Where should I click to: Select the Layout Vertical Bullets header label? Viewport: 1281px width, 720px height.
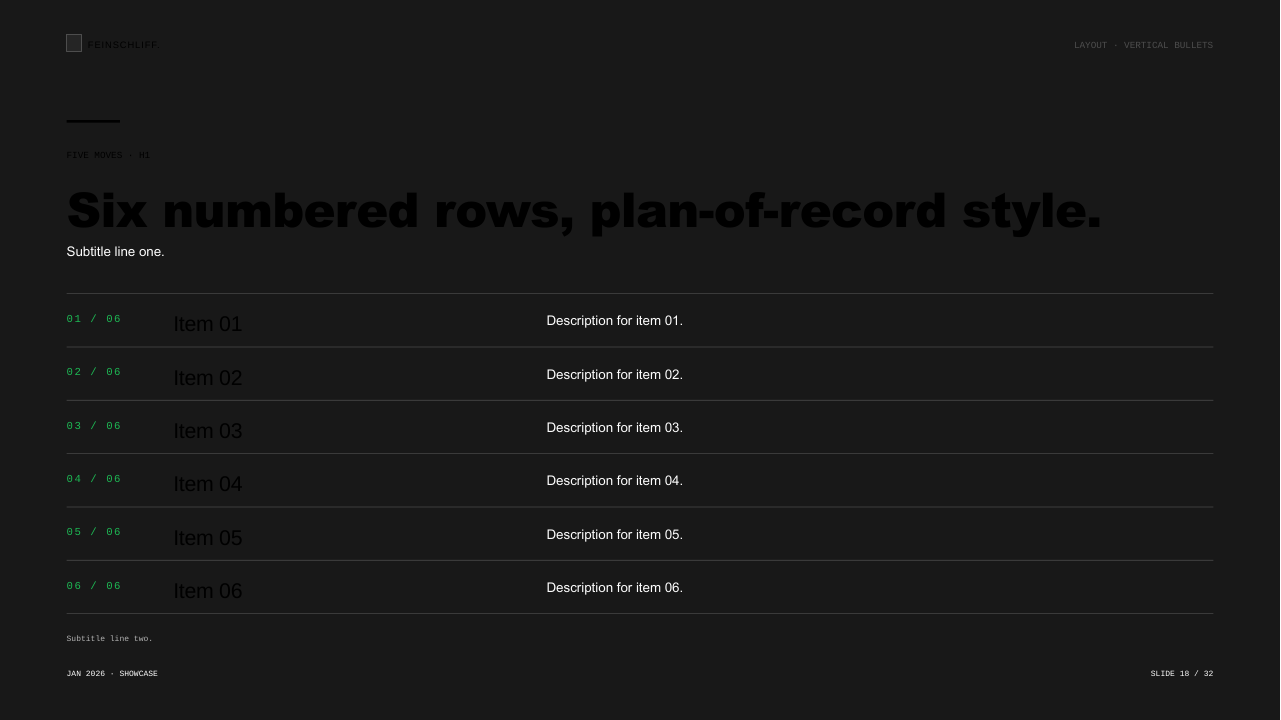pos(1143,45)
